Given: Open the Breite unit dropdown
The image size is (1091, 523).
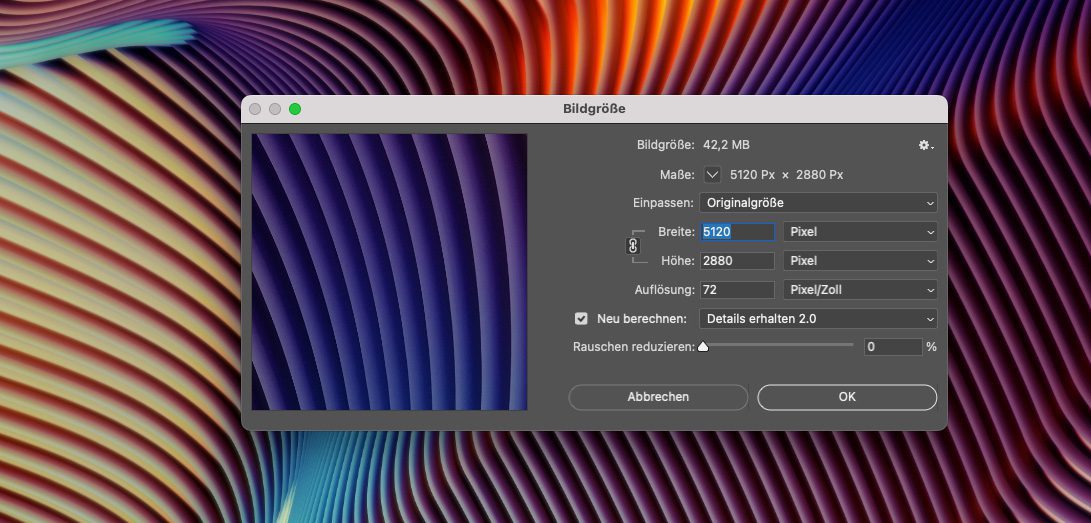Looking at the screenshot, I should coord(859,232).
